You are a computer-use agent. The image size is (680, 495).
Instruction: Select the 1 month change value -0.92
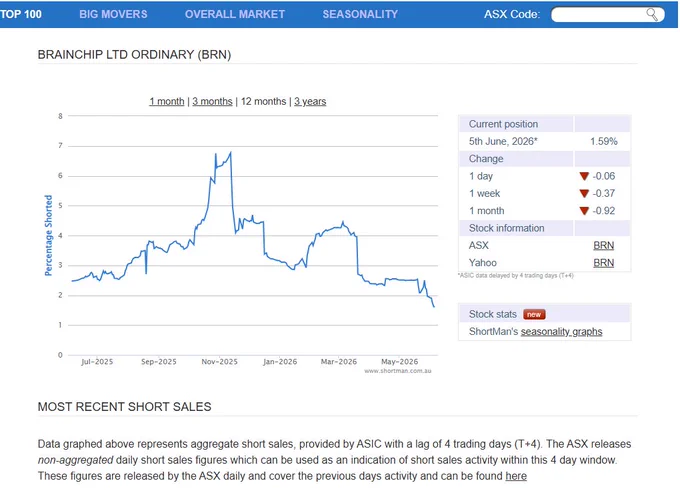click(x=604, y=211)
